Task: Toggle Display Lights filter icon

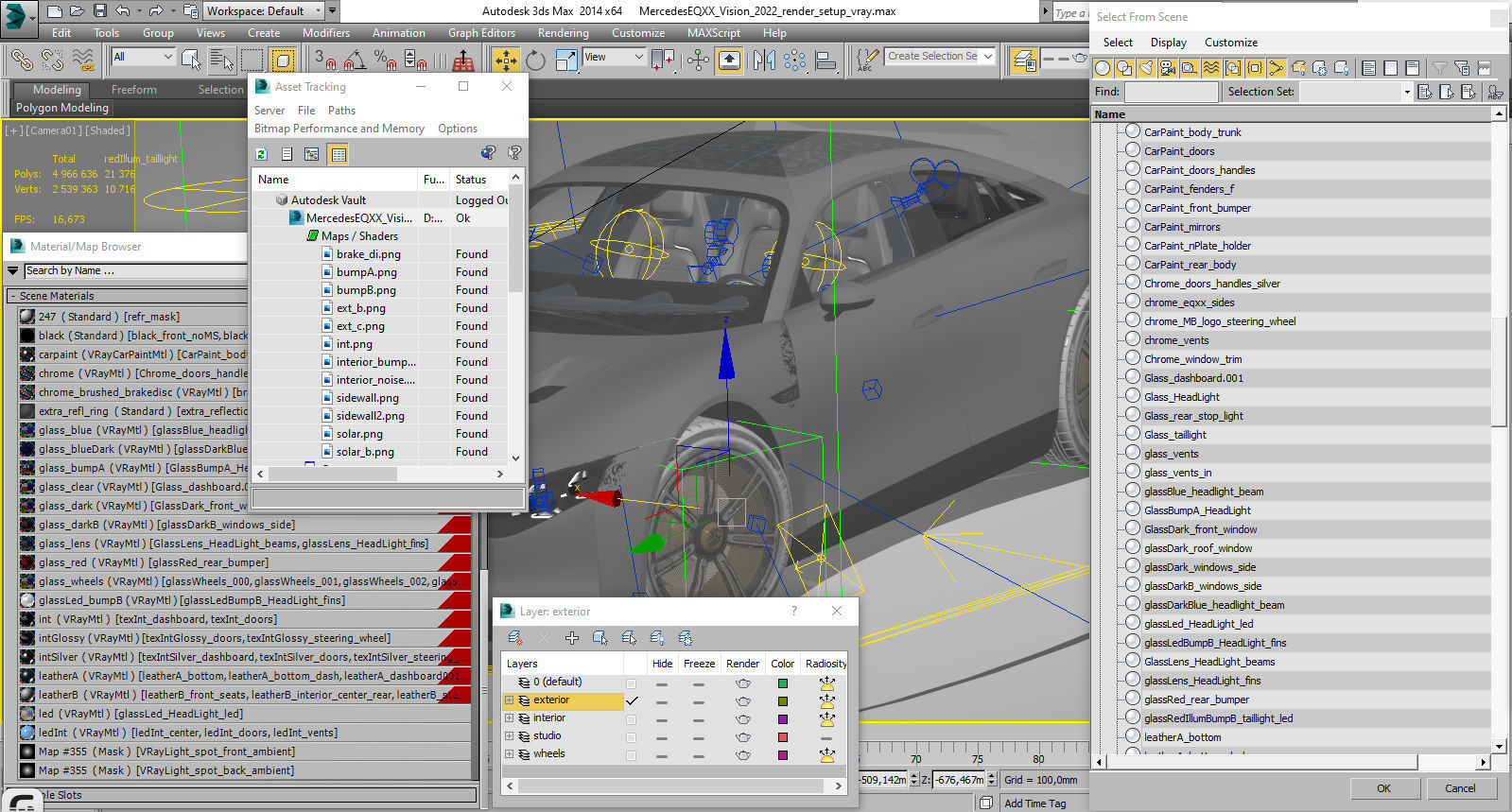Action: 1146,68
